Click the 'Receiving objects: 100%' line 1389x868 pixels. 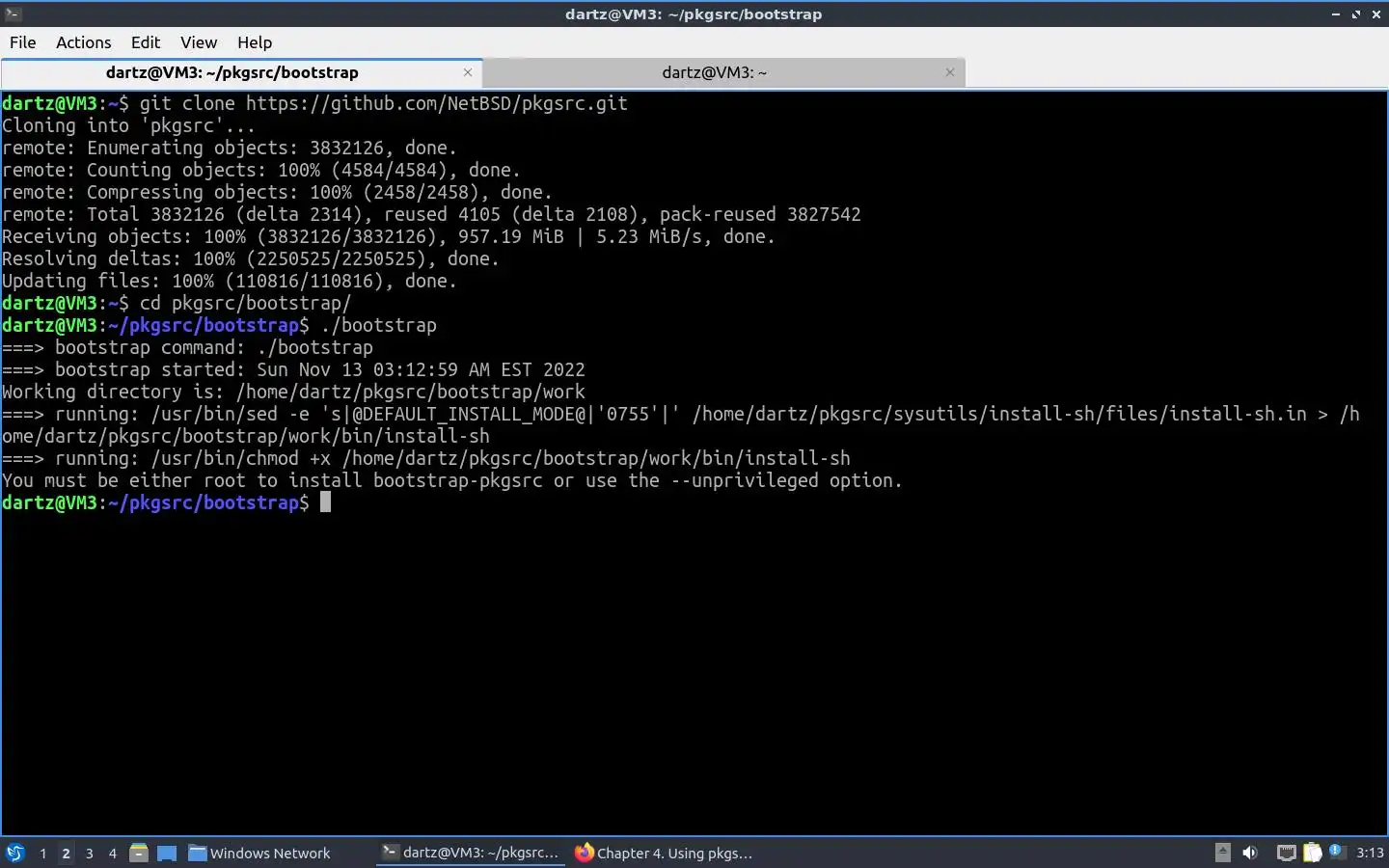[389, 236]
